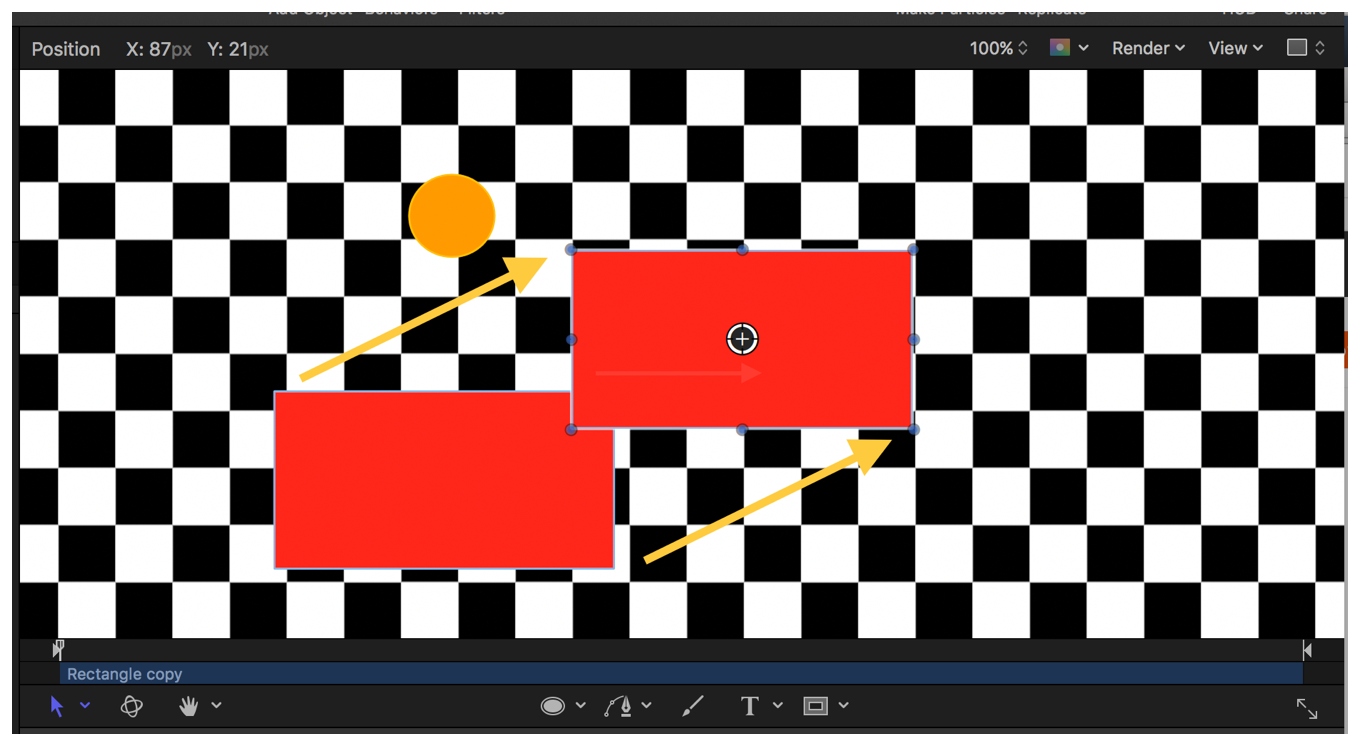Click the orange circle shape on canvas
Screen dimensions: 1360x746
[x=452, y=215]
